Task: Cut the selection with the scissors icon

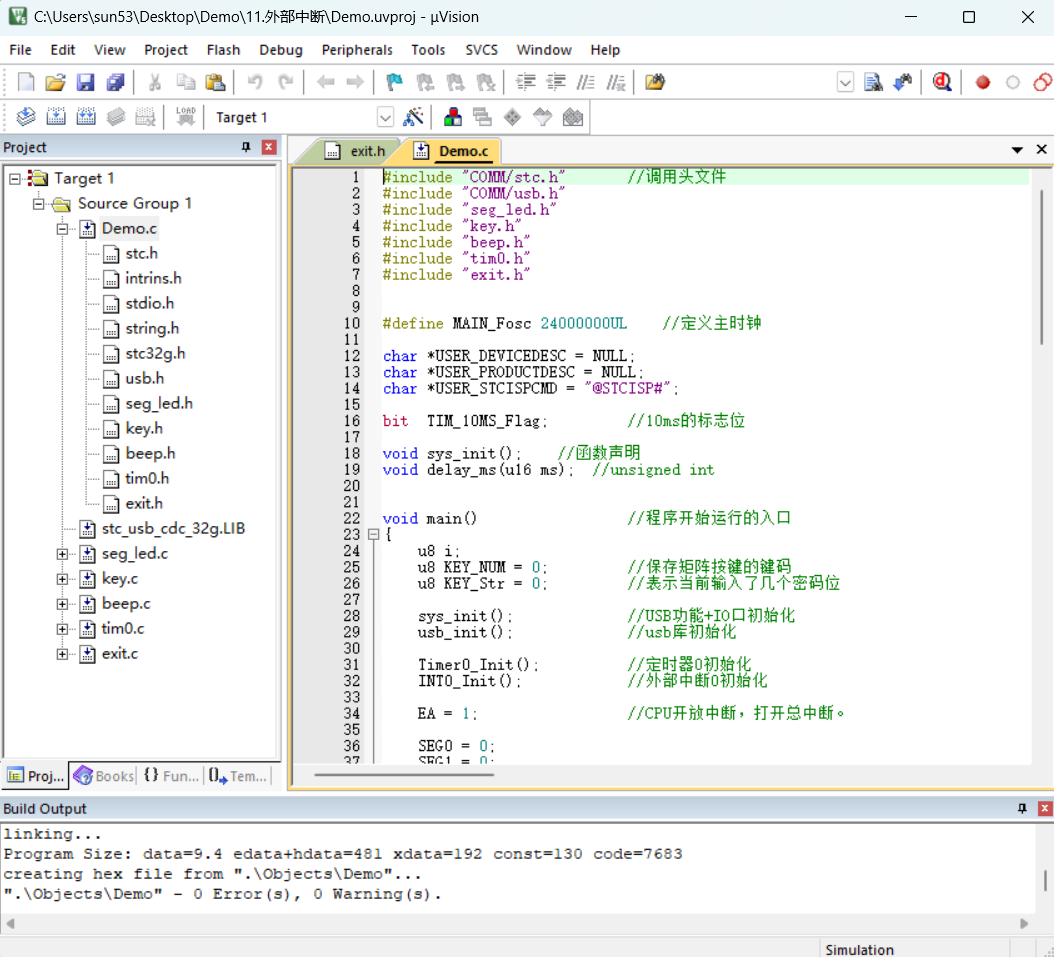Action: tap(155, 82)
